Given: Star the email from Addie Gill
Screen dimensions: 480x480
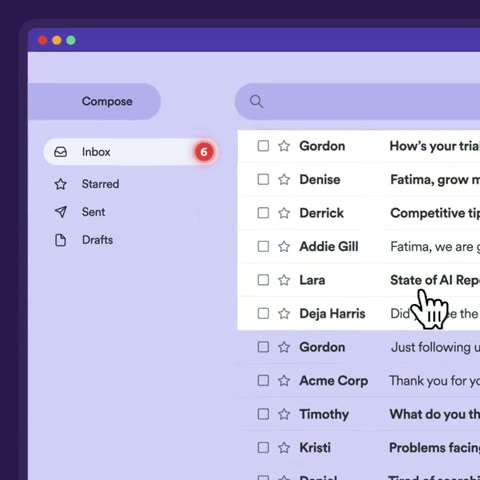Looking at the screenshot, I should point(284,247).
